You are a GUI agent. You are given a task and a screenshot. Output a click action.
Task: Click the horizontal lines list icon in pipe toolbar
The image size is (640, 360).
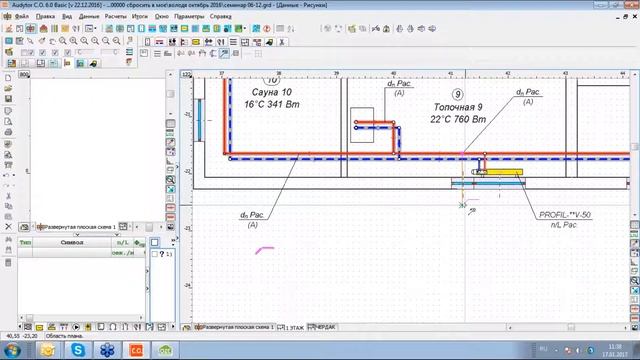tap(233, 42)
